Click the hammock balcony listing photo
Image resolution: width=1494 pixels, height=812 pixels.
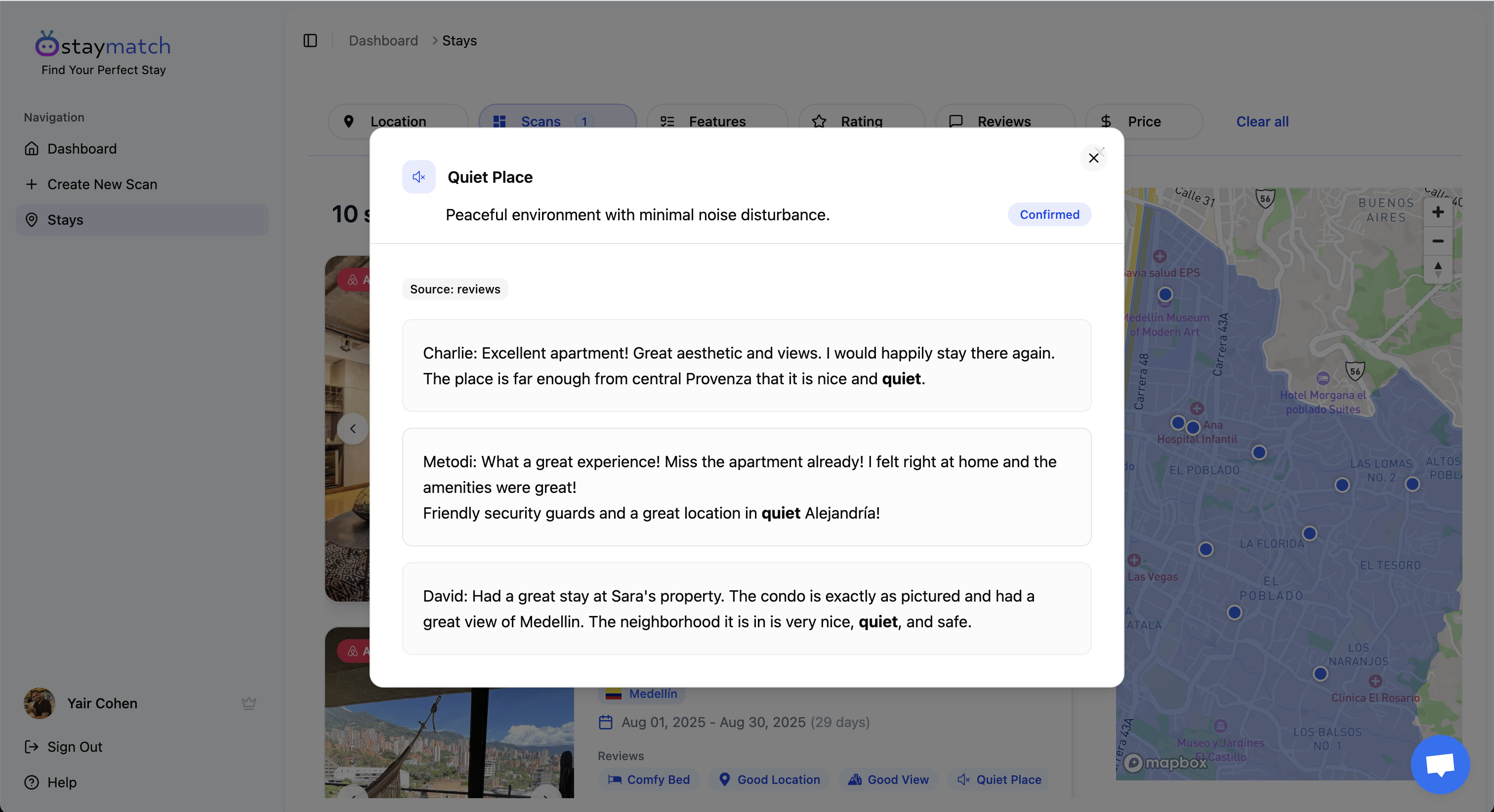(x=449, y=742)
